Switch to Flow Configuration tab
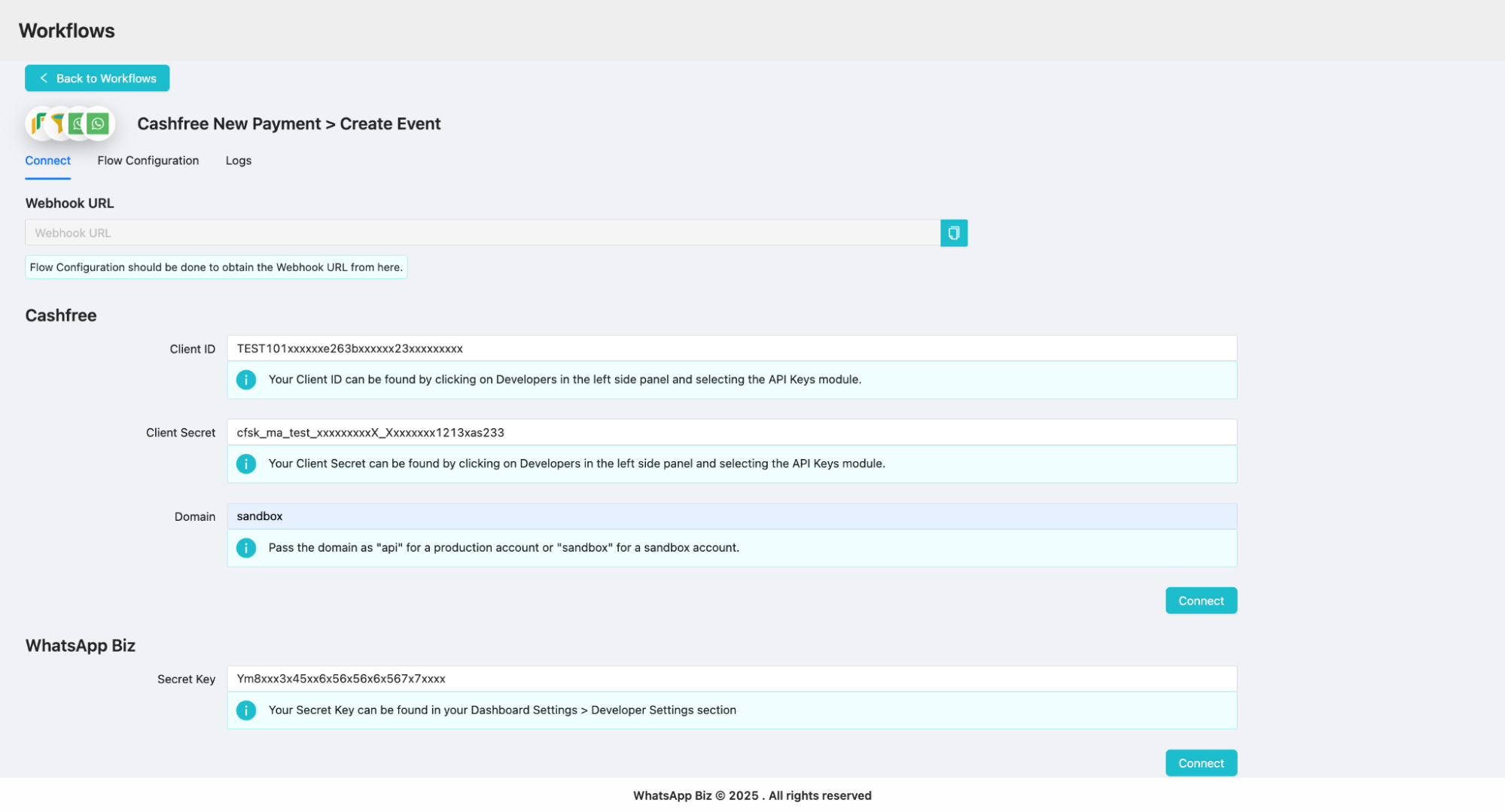Screen dimensions: 1505x812 click(x=148, y=161)
